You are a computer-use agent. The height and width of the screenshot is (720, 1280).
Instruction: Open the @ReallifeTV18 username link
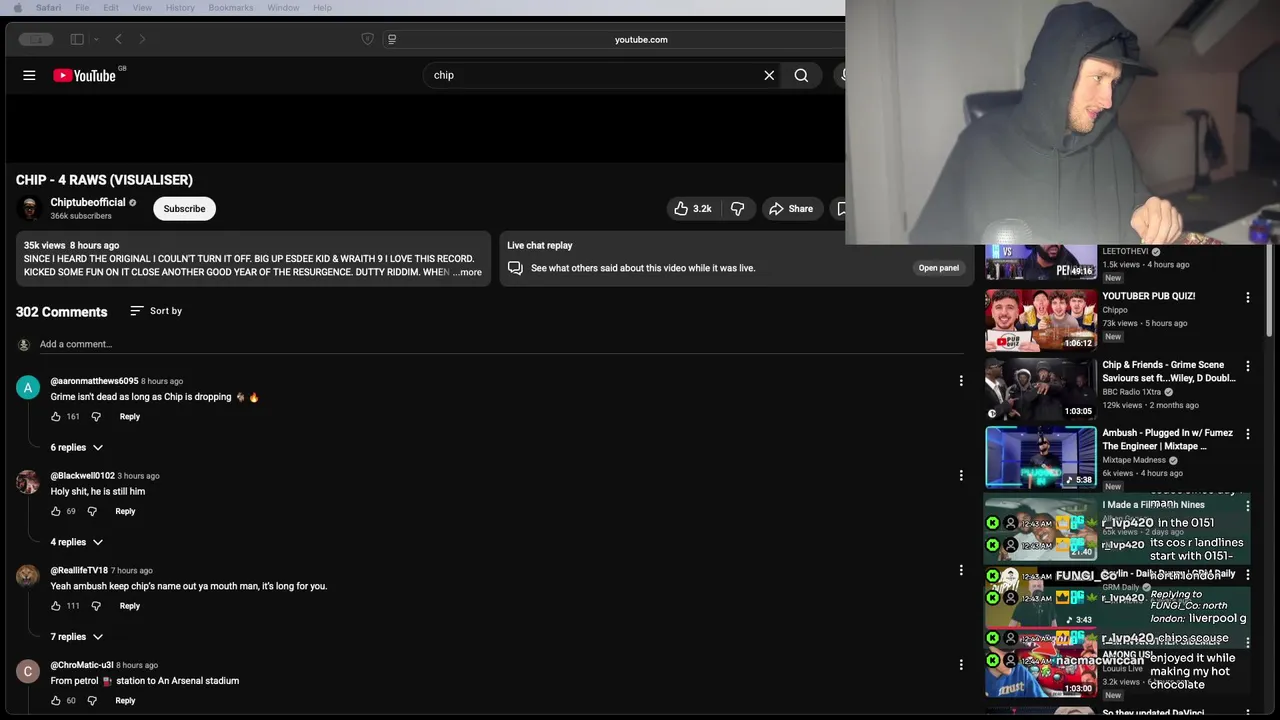click(x=79, y=570)
